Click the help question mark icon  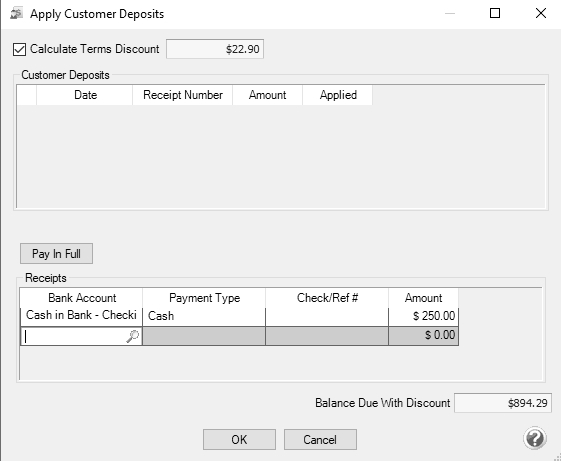click(x=535, y=438)
